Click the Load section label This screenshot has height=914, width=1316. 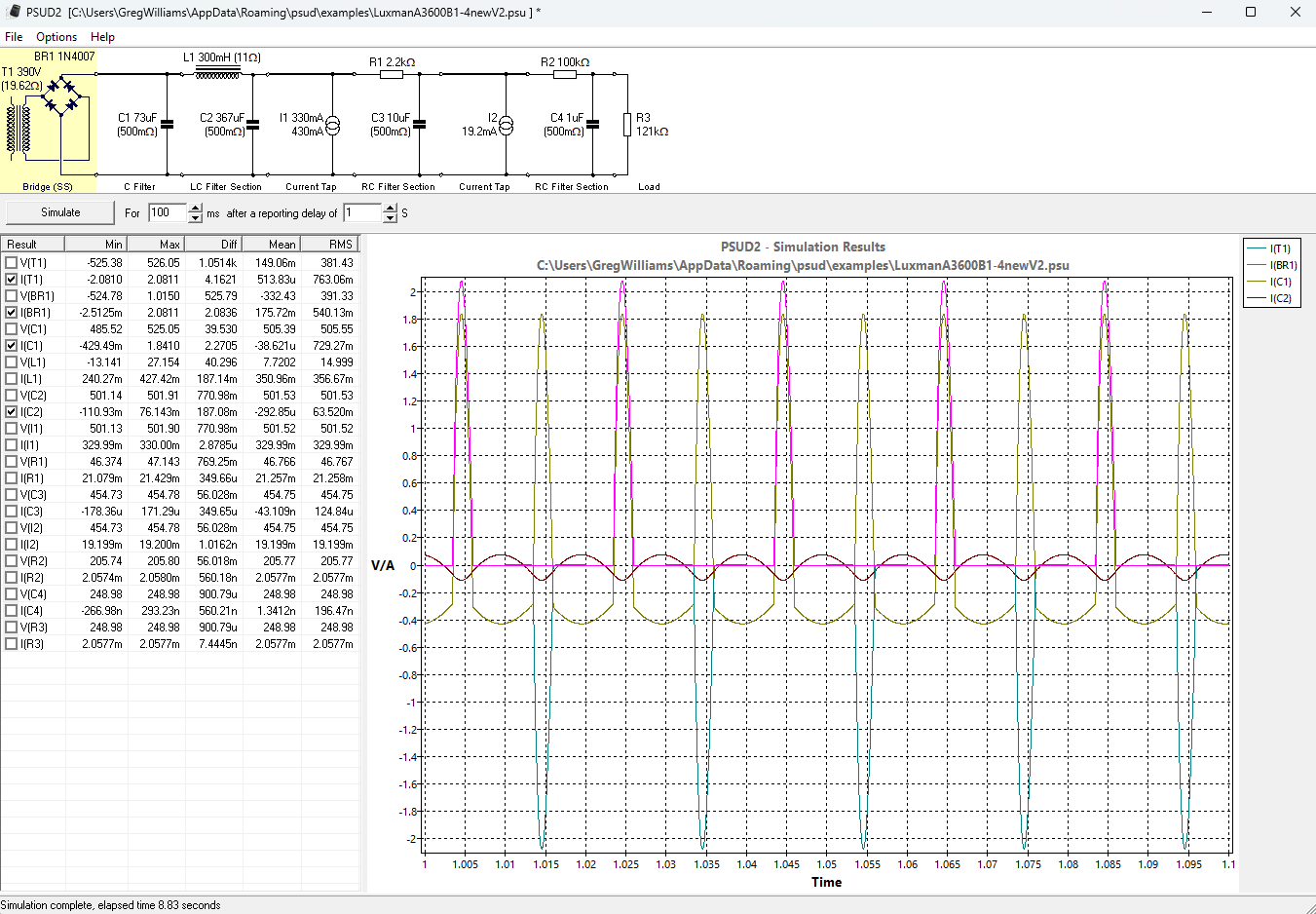(x=649, y=187)
